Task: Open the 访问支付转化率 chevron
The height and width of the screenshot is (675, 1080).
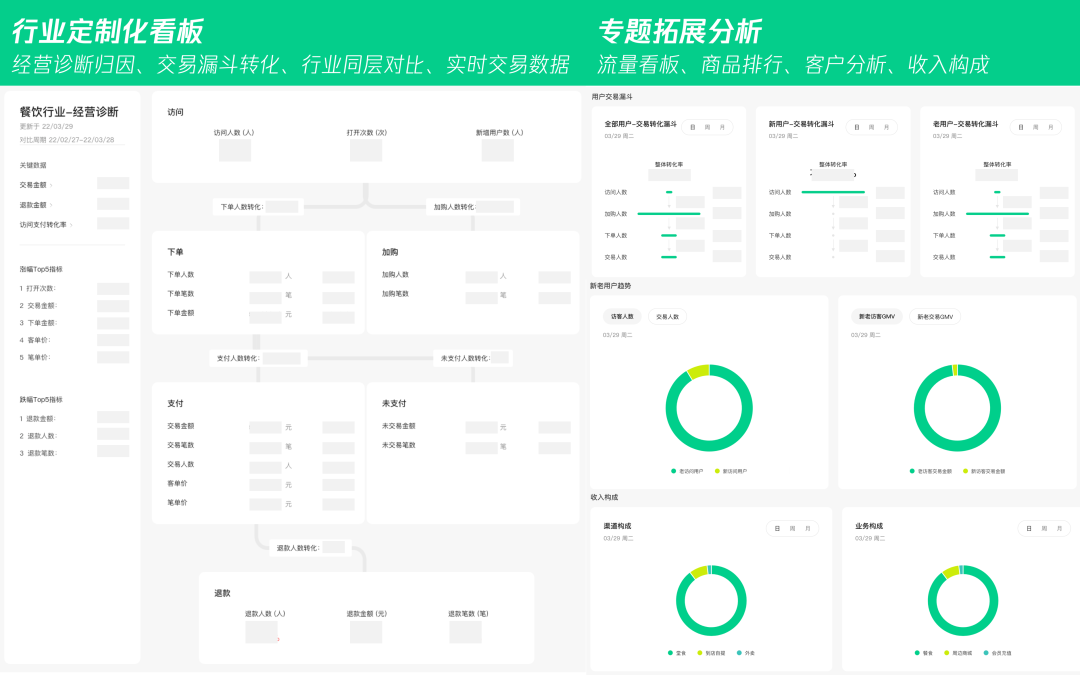Action: tap(71, 225)
